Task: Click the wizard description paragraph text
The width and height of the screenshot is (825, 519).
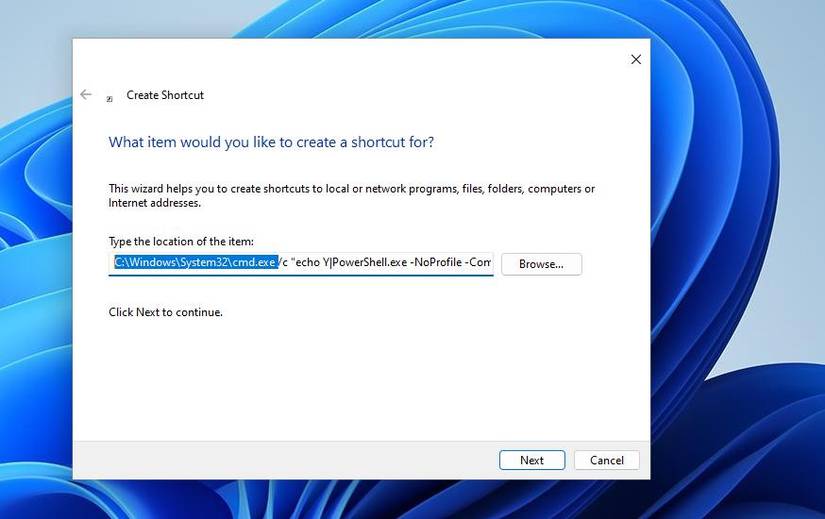Action: (x=351, y=196)
